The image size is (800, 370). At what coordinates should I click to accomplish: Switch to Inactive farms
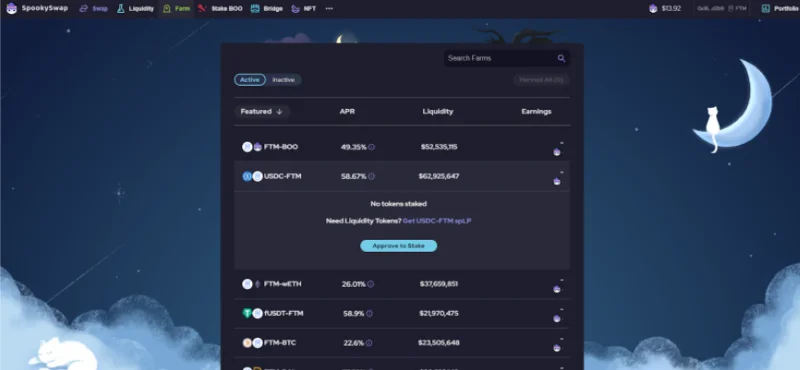click(284, 80)
